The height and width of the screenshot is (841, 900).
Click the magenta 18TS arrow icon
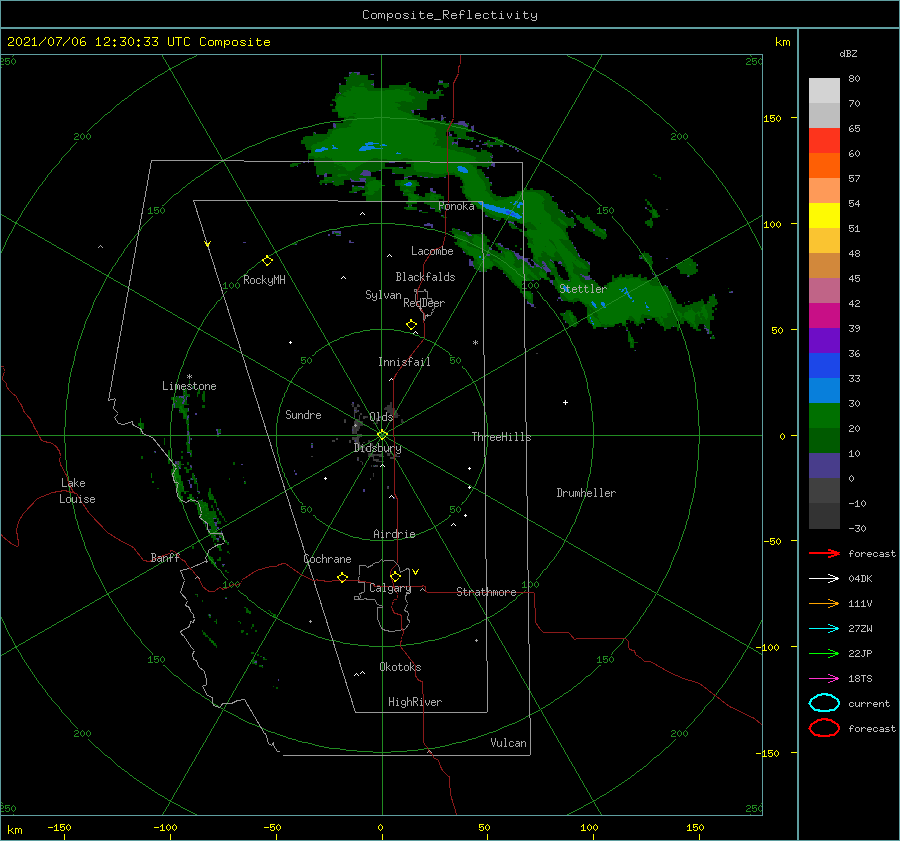point(824,679)
